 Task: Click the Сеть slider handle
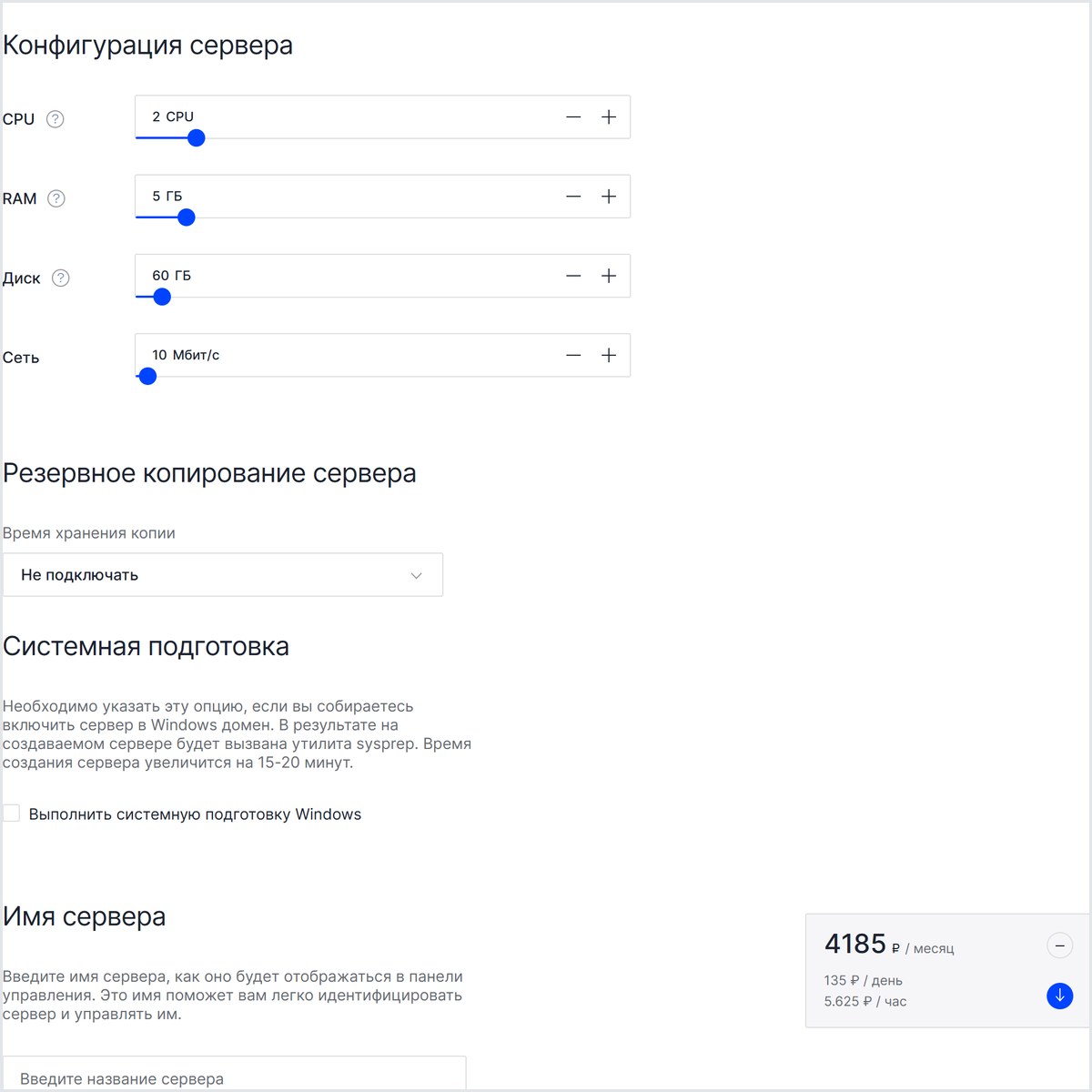[x=147, y=376]
